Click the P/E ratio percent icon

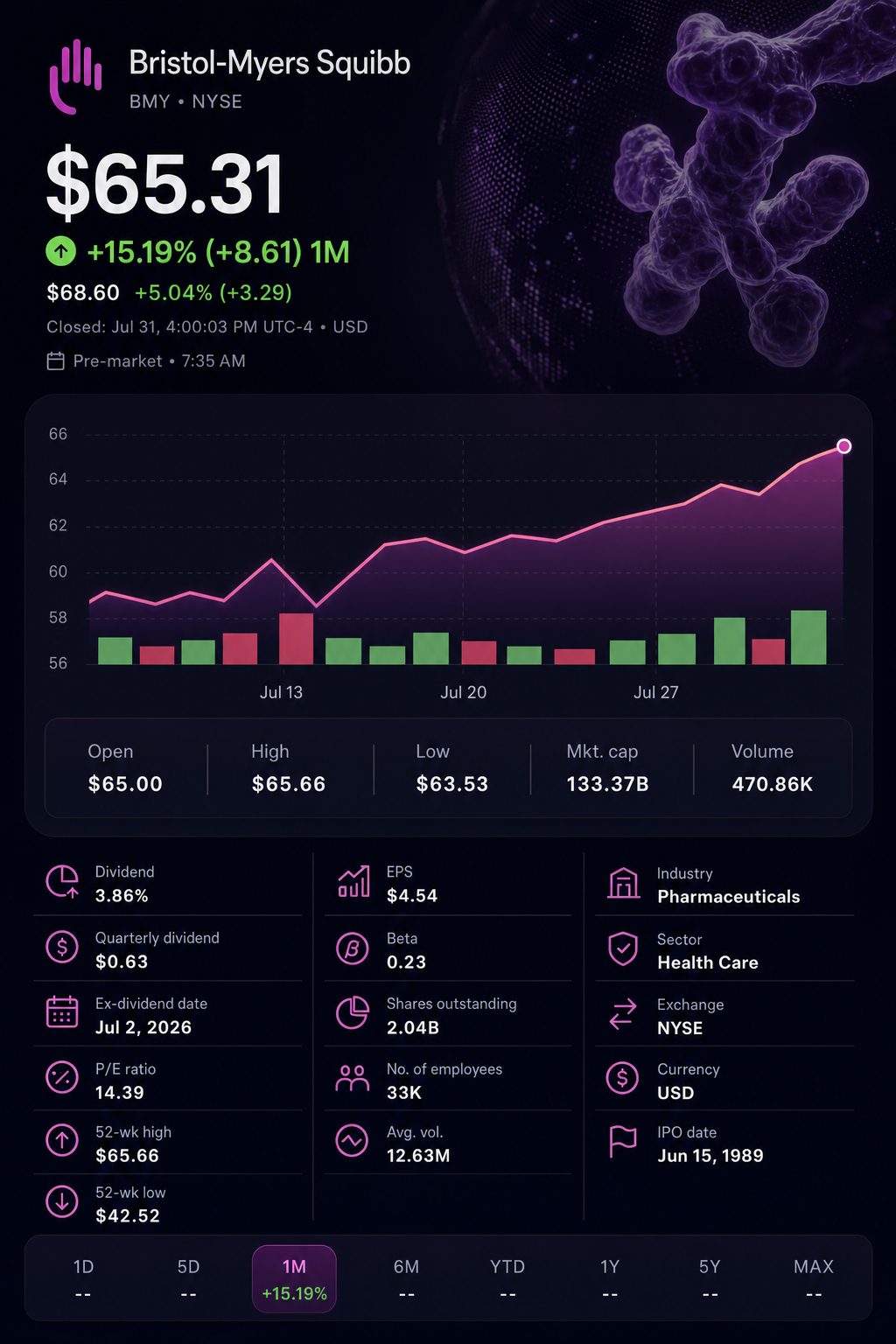pyautogui.click(x=62, y=1077)
